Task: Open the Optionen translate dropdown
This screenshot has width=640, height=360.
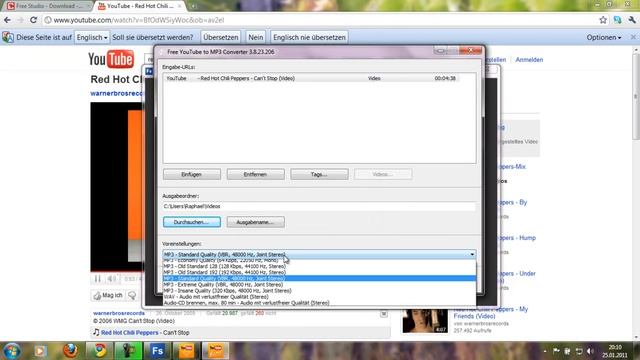Action: (604, 37)
